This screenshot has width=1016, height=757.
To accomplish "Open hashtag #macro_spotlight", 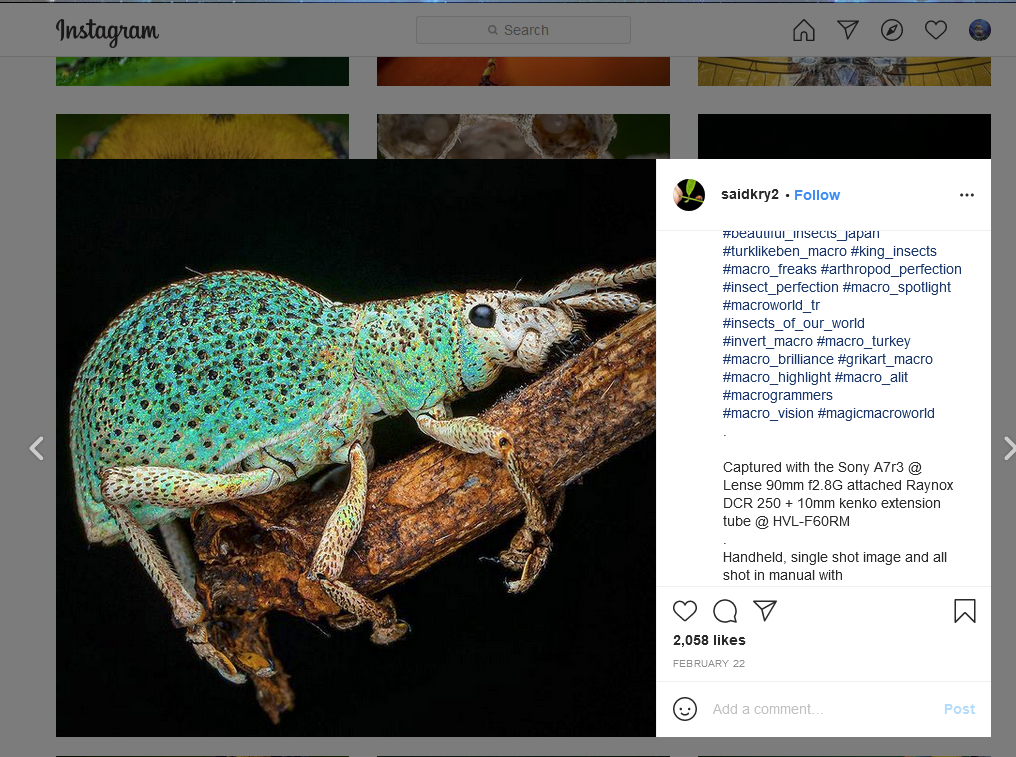I will pos(897,288).
